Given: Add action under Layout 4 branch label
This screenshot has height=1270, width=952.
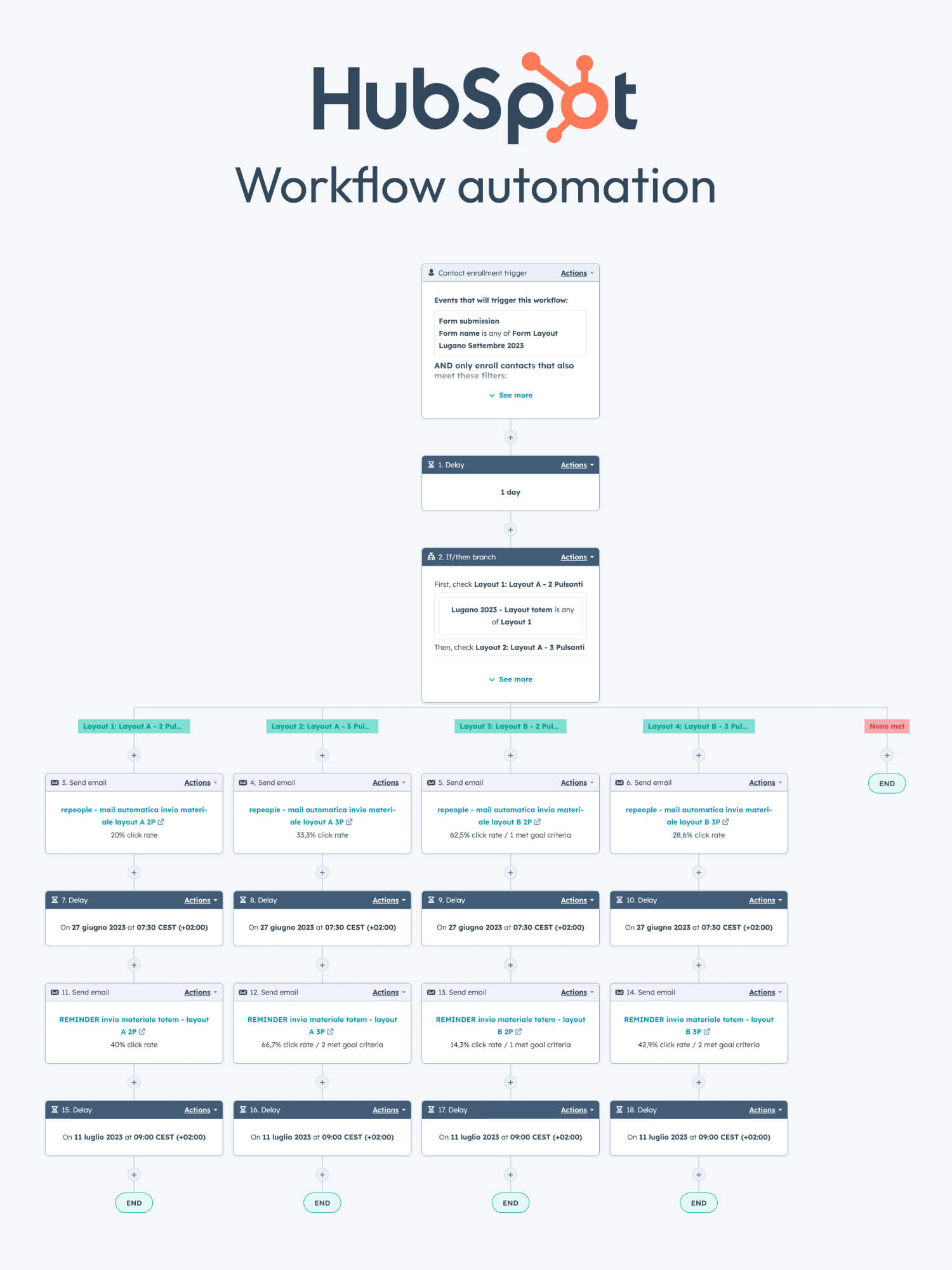Looking at the screenshot, I should tap(699, 755).
